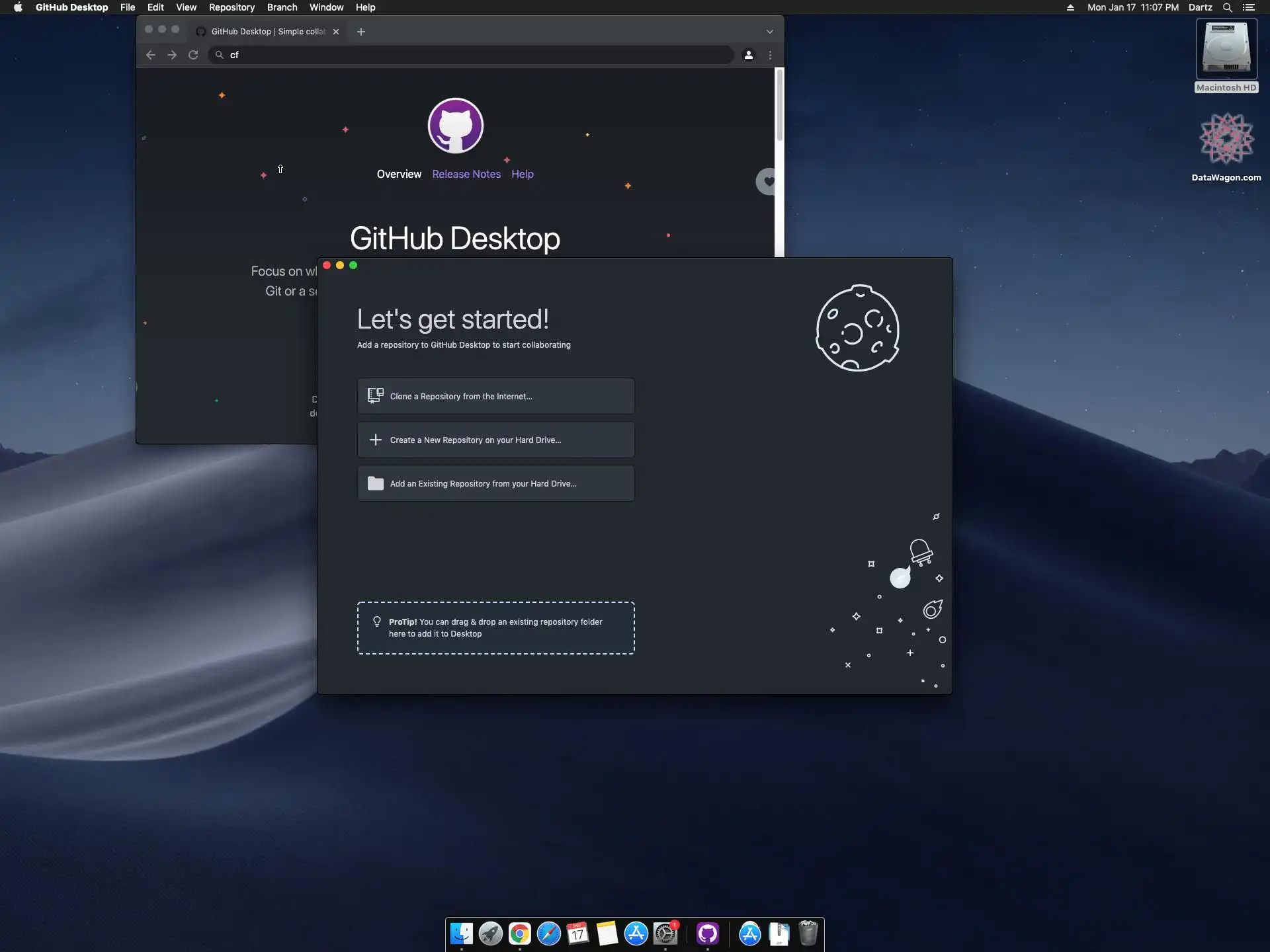Close the GitHub Desktop browser tab
Viewport: 1270px width, 952px height.
(x=336, y=32)
